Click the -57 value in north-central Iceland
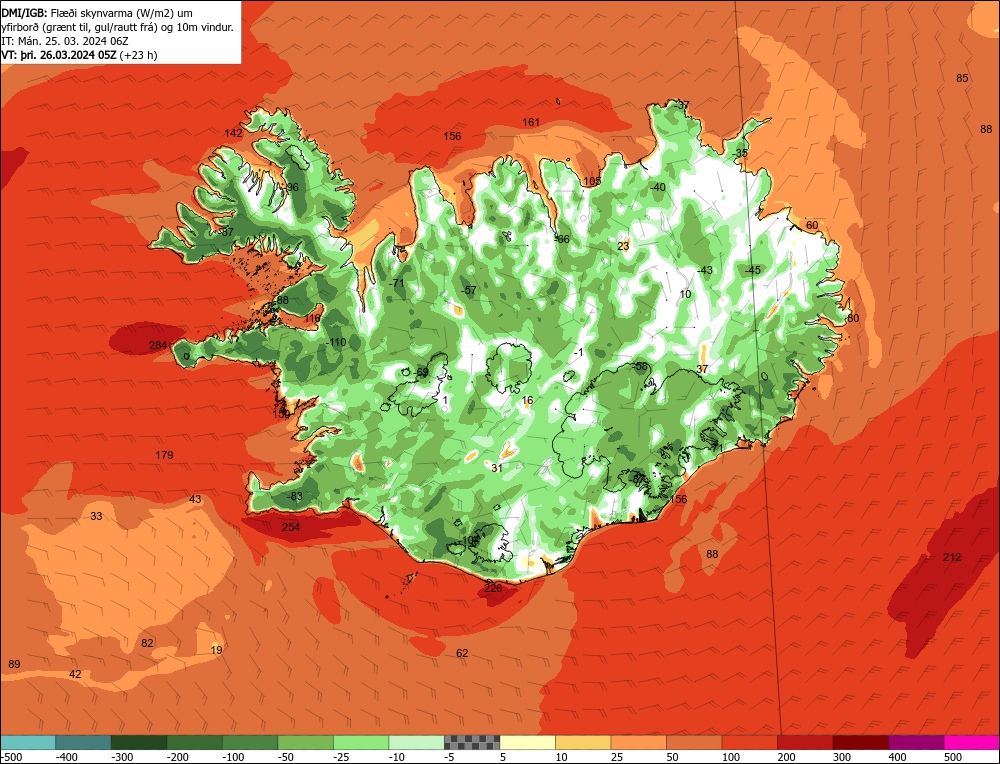This screenshot has width=1000, height=764. click(x=469, y=290)
